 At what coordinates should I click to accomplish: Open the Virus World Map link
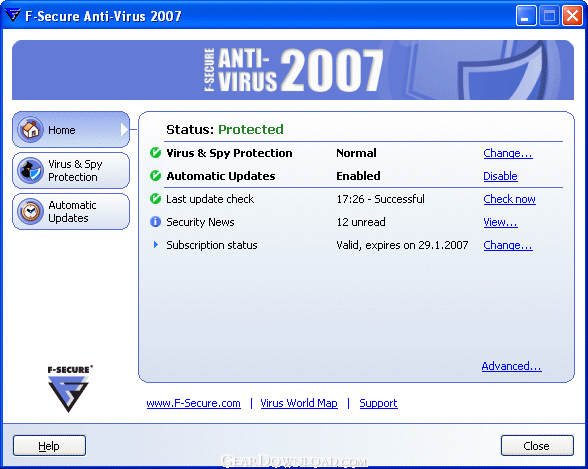tap(299, 403)
